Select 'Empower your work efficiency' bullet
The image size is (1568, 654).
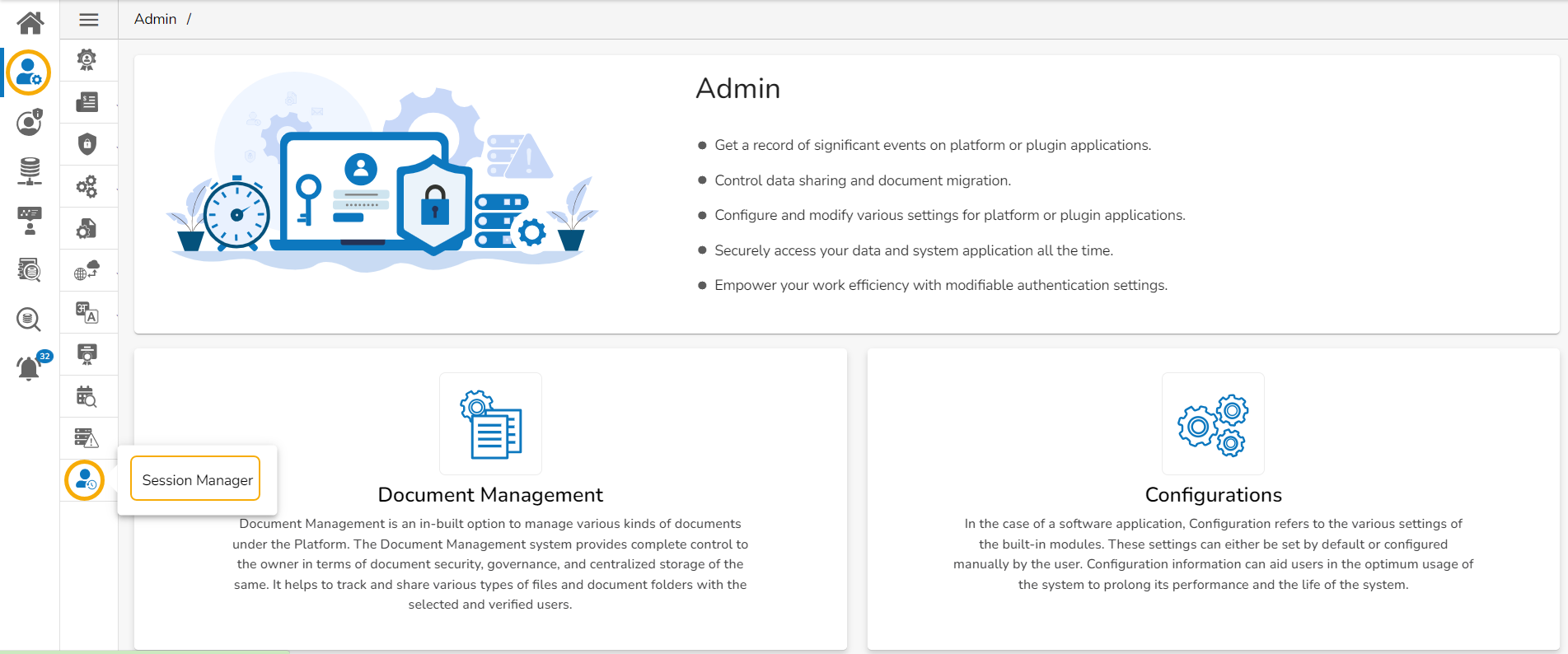point(941,286)
